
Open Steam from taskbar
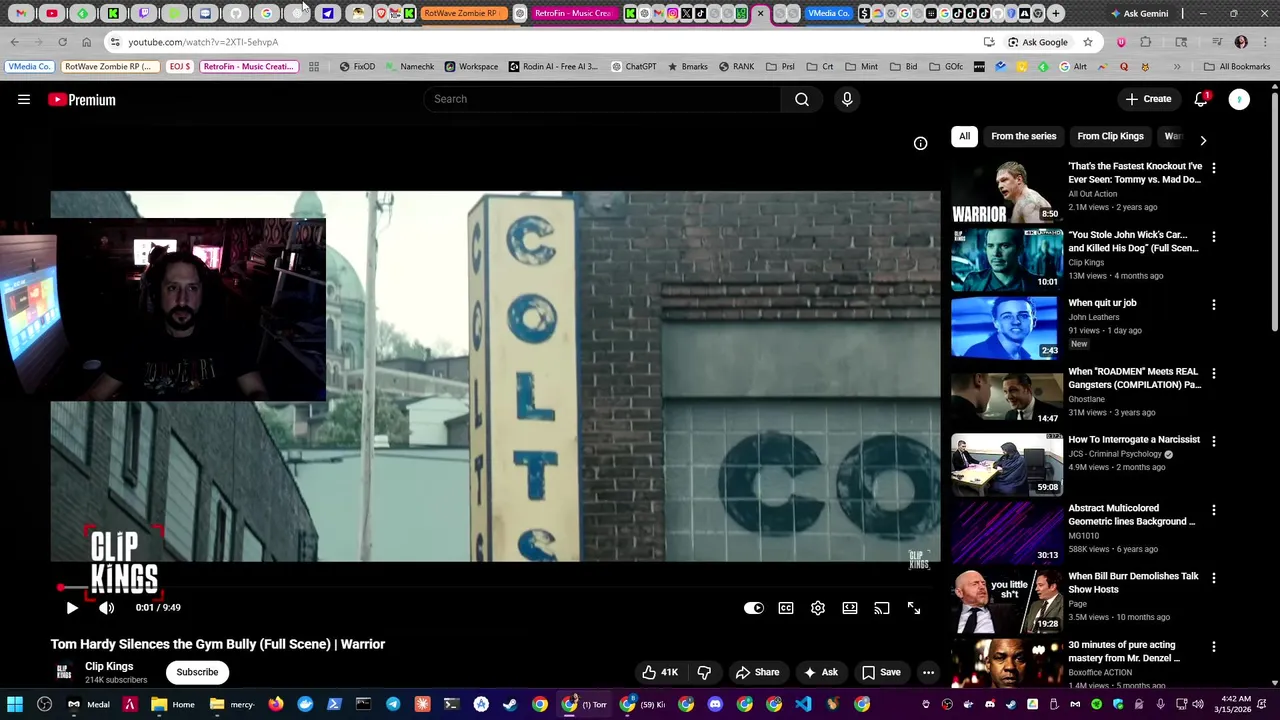coord(510,704)
